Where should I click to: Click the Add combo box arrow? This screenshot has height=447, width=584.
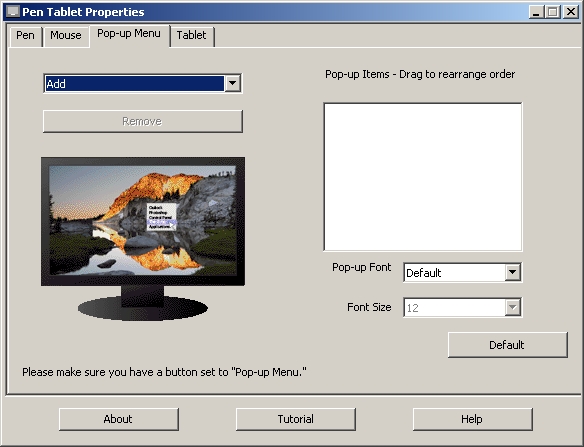[x=232, y=83]
